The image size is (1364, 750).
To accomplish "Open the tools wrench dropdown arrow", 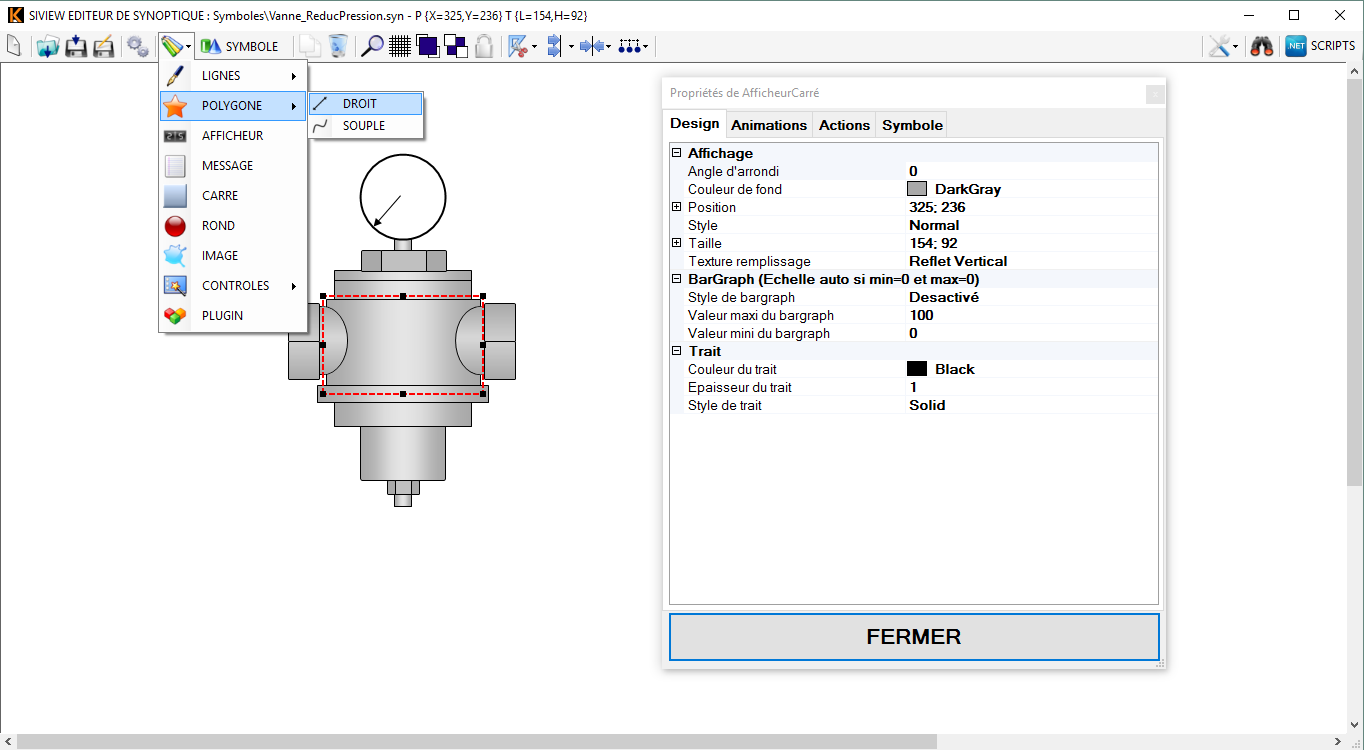I will [1236, 46].
